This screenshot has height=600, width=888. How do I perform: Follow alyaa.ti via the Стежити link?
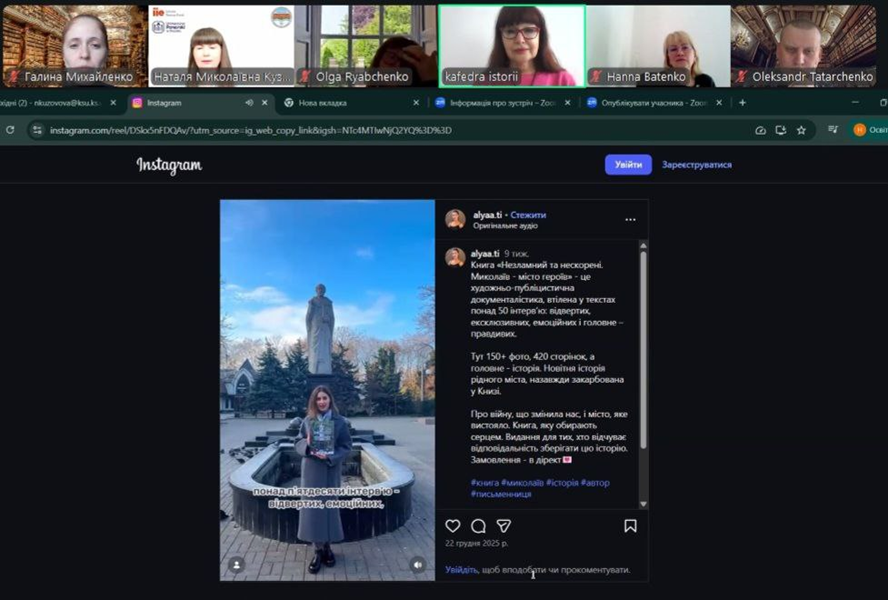click(x=528, y=215)
